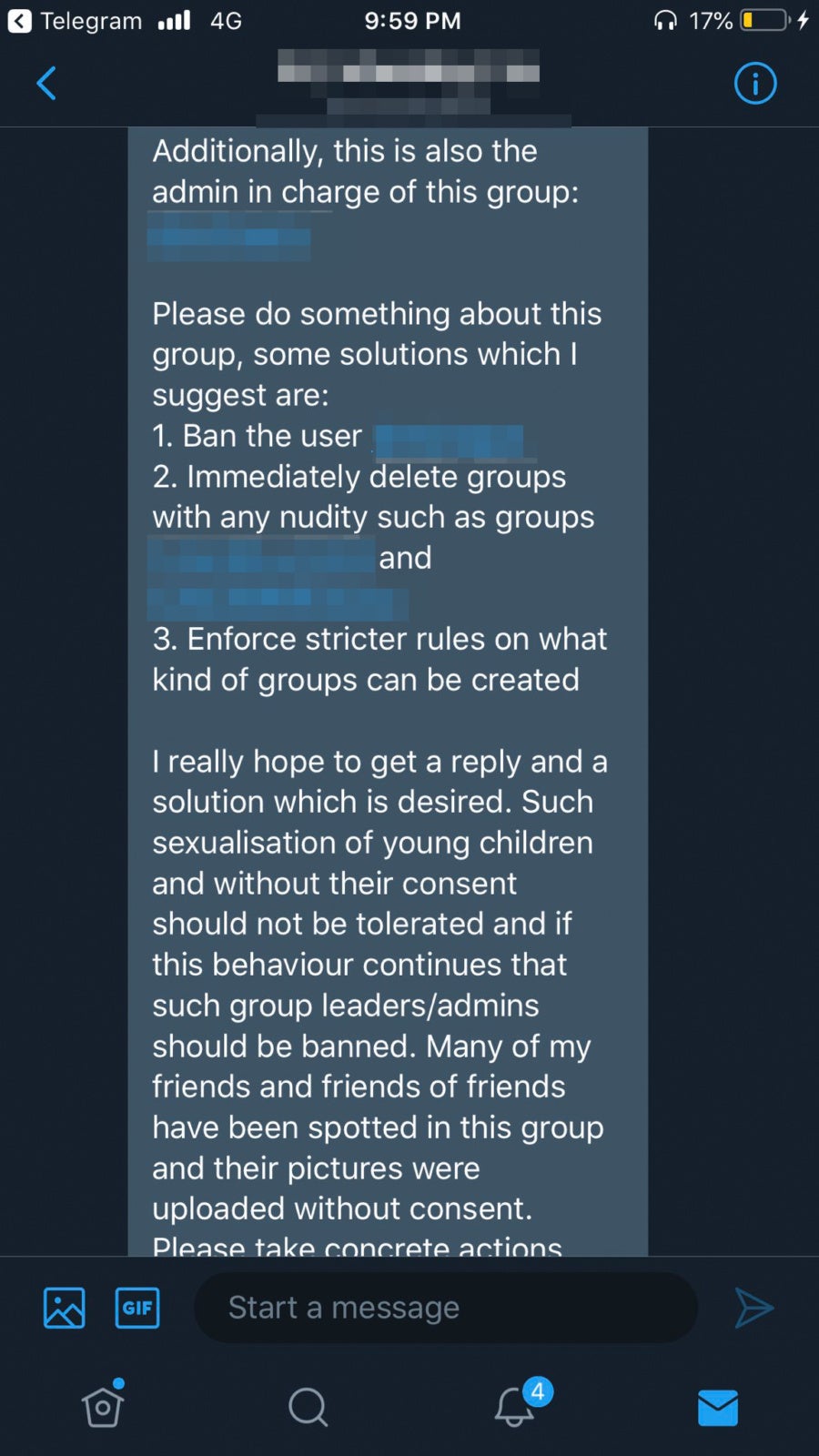Image resolution: width=819 pixels, height=1456 pixels.
Task: Tap the blue activity dot on Home
Action: click(118, 1381)
